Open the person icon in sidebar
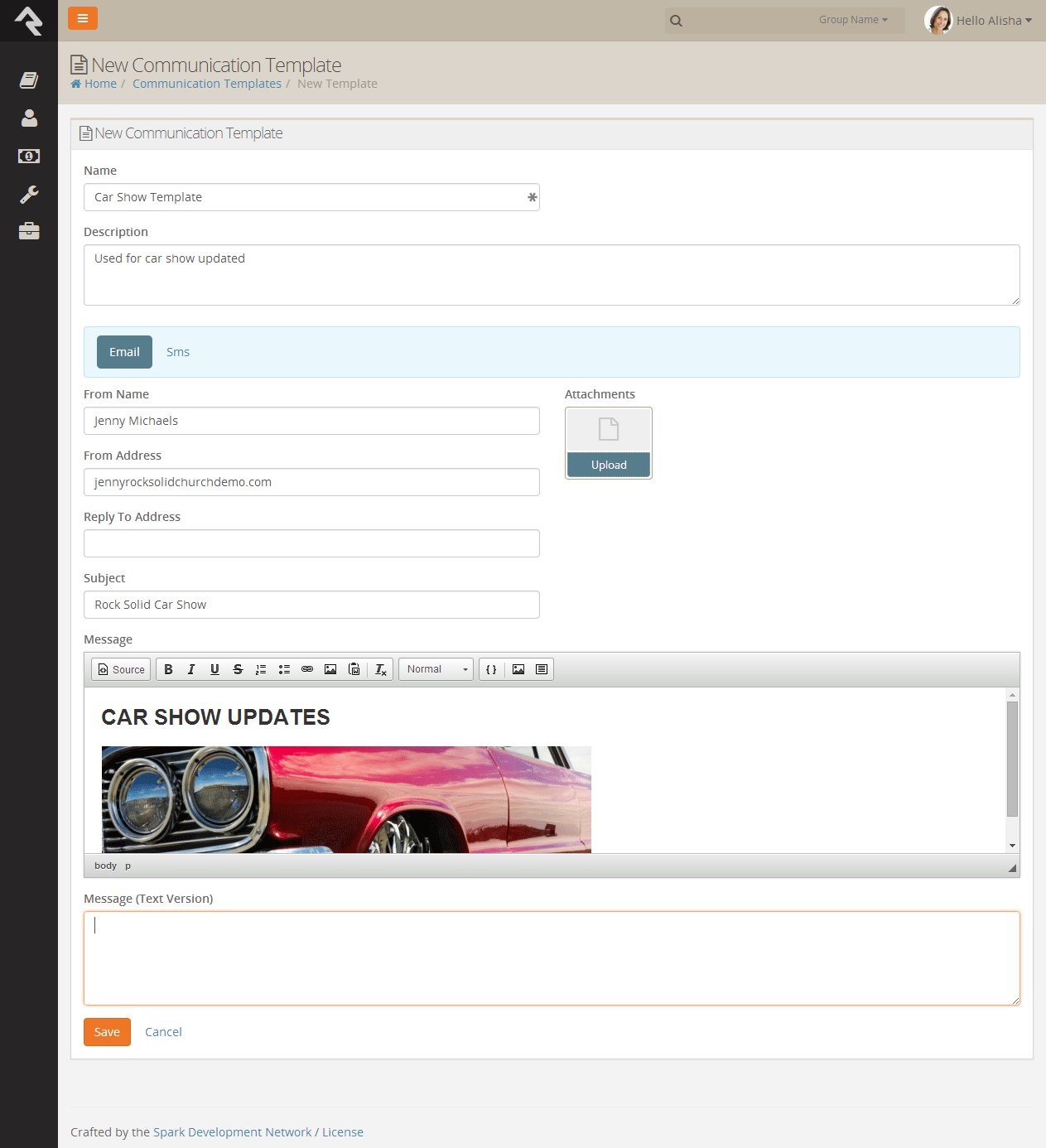1046x1148 pixels. coord(29,118)
